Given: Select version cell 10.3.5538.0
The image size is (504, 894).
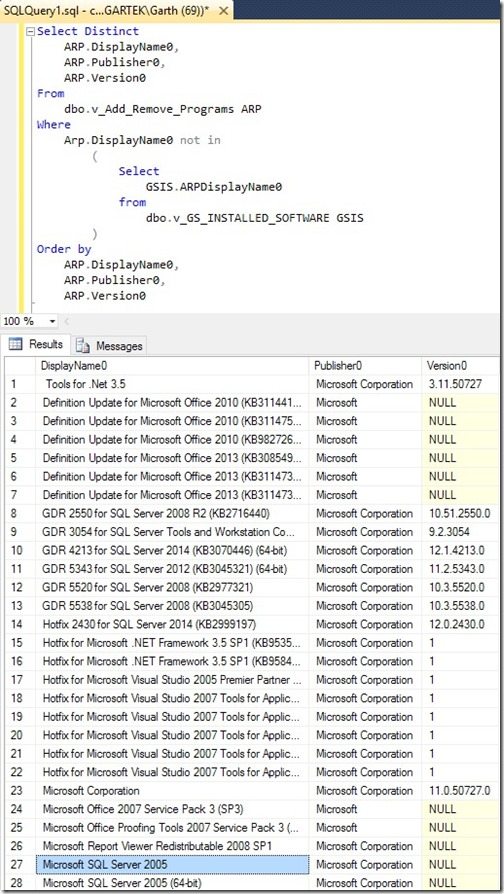Looking at the screenshot, I should (461, 606).
